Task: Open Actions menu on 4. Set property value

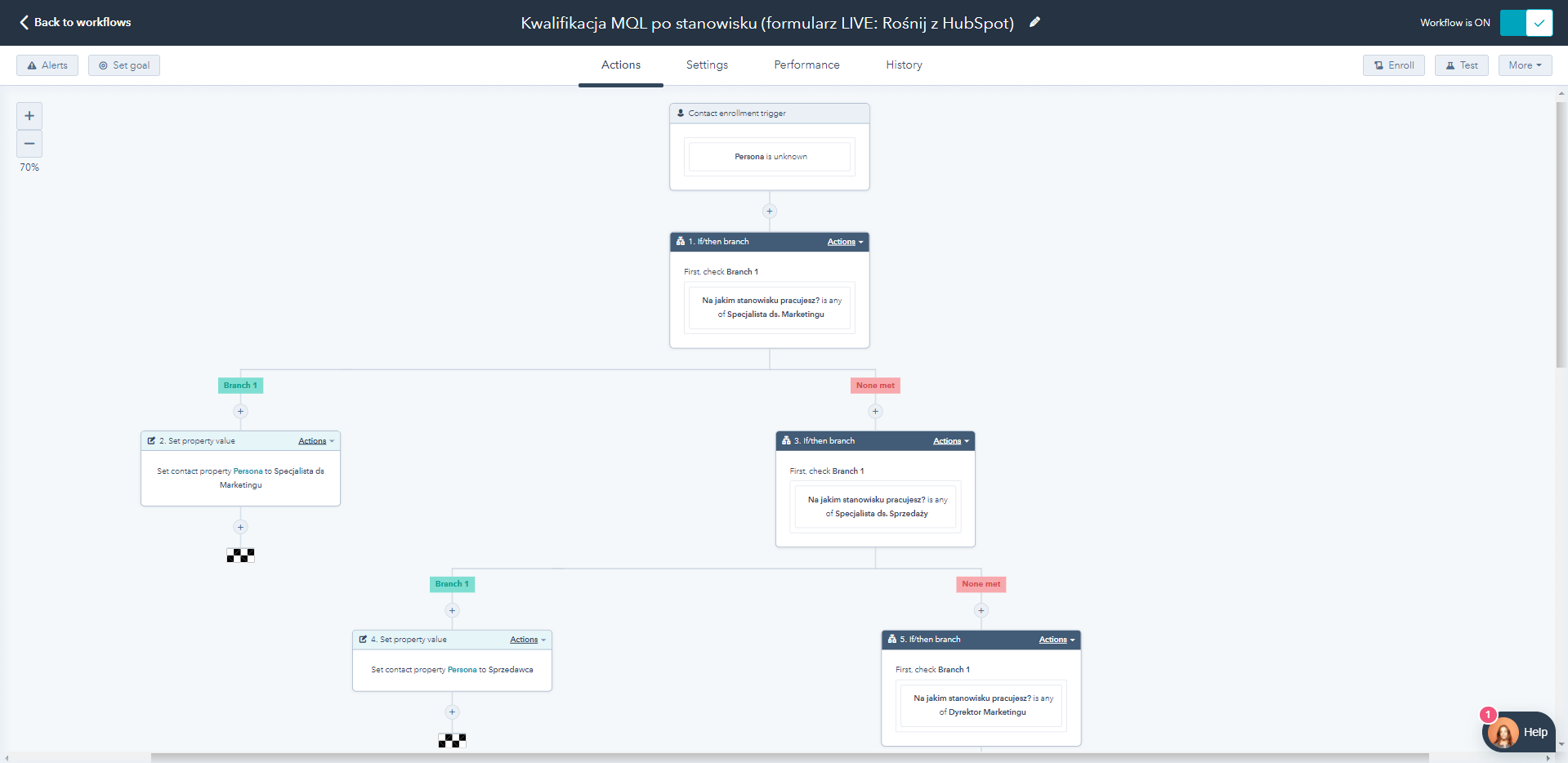Action: click(x=528, y=640)
